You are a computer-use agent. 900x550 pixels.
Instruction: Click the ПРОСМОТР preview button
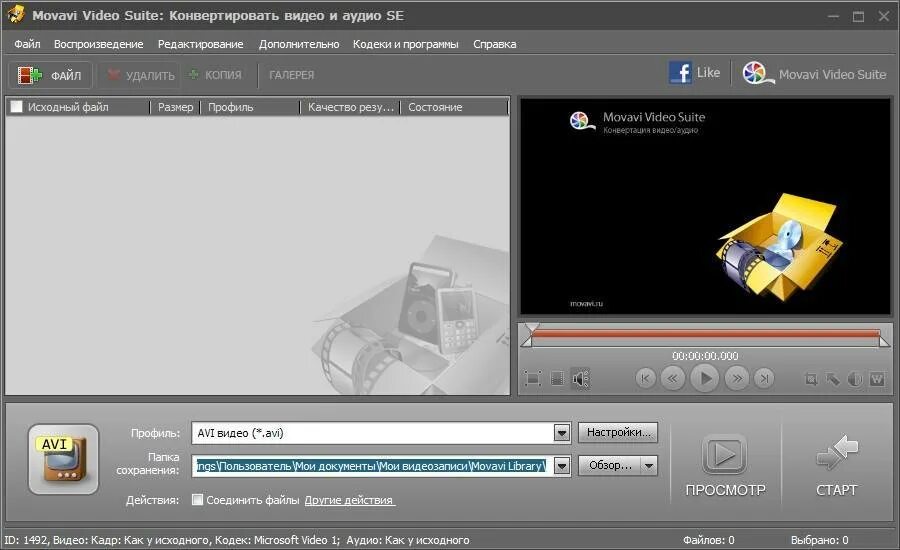point(725,465)
